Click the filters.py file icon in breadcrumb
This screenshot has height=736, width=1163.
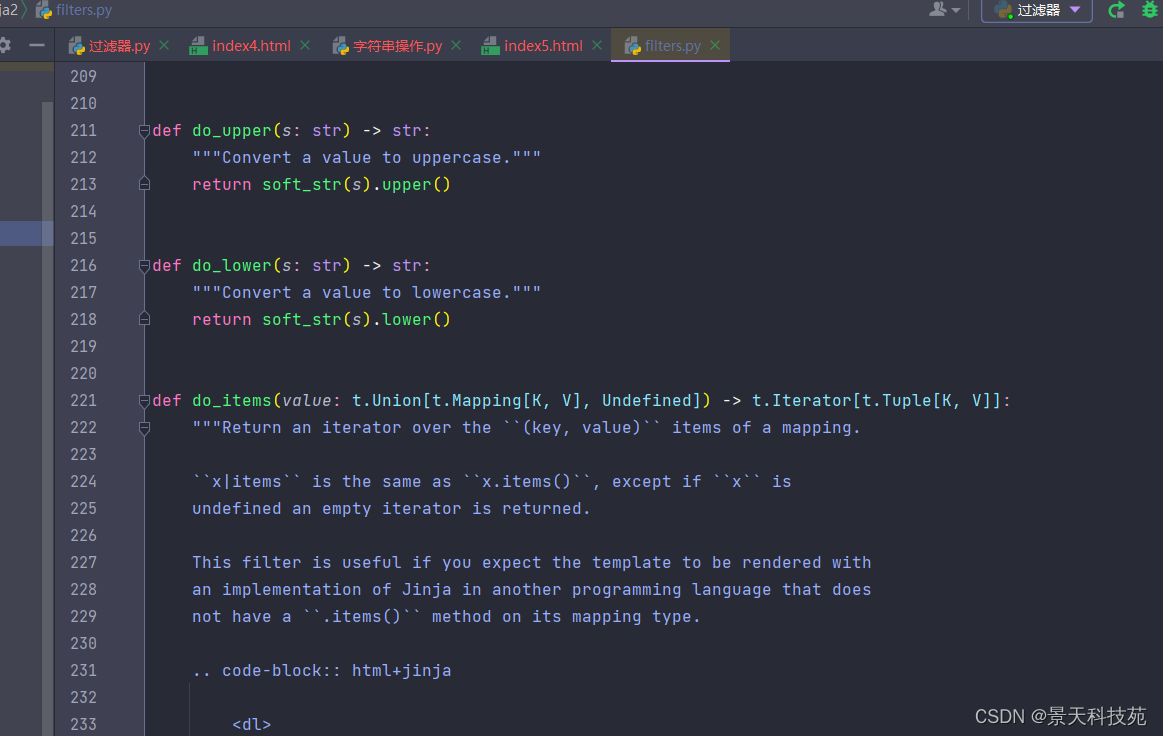point(44,10)
